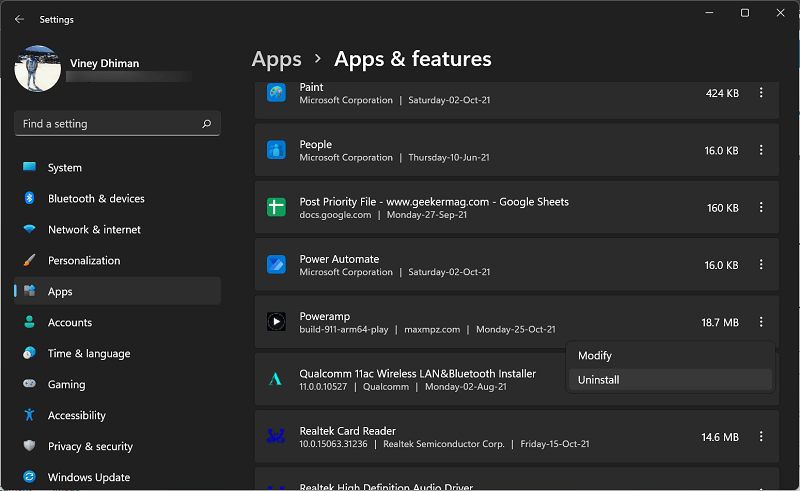Go to Network & internet settings

click(117, 230)
